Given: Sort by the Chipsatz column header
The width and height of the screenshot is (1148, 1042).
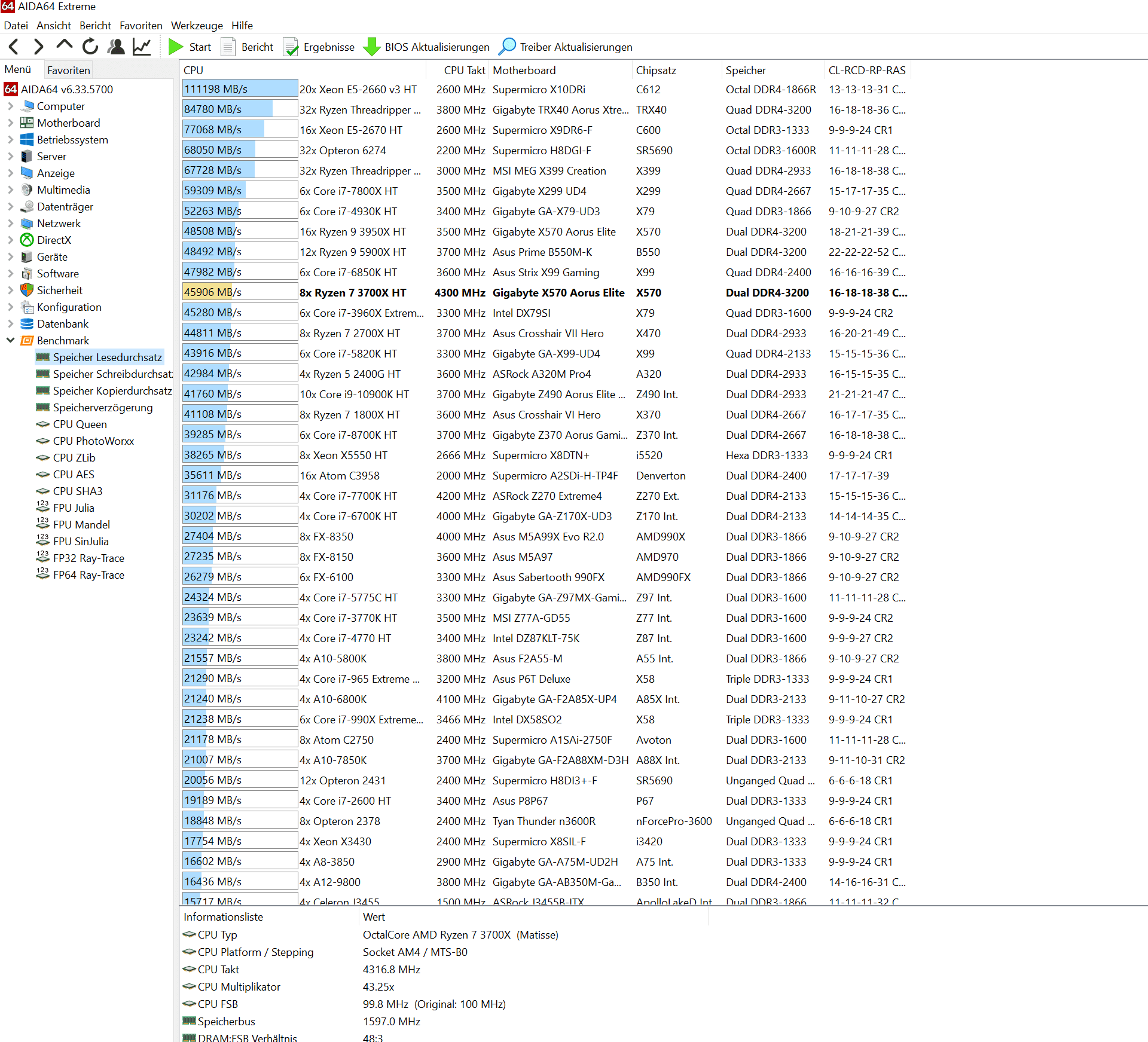Looking at the screenshot, I should (677, 71).
